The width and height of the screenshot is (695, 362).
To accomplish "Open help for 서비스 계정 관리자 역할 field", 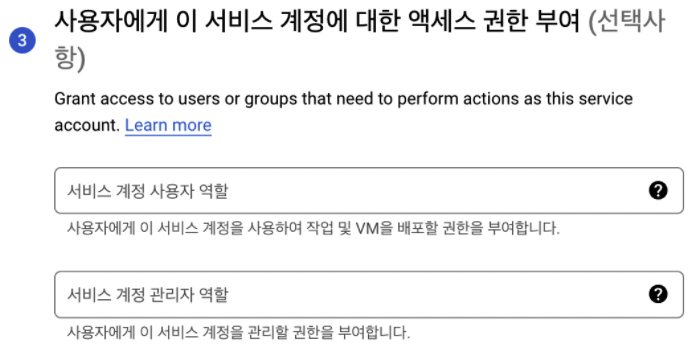I will click(658, 294).
